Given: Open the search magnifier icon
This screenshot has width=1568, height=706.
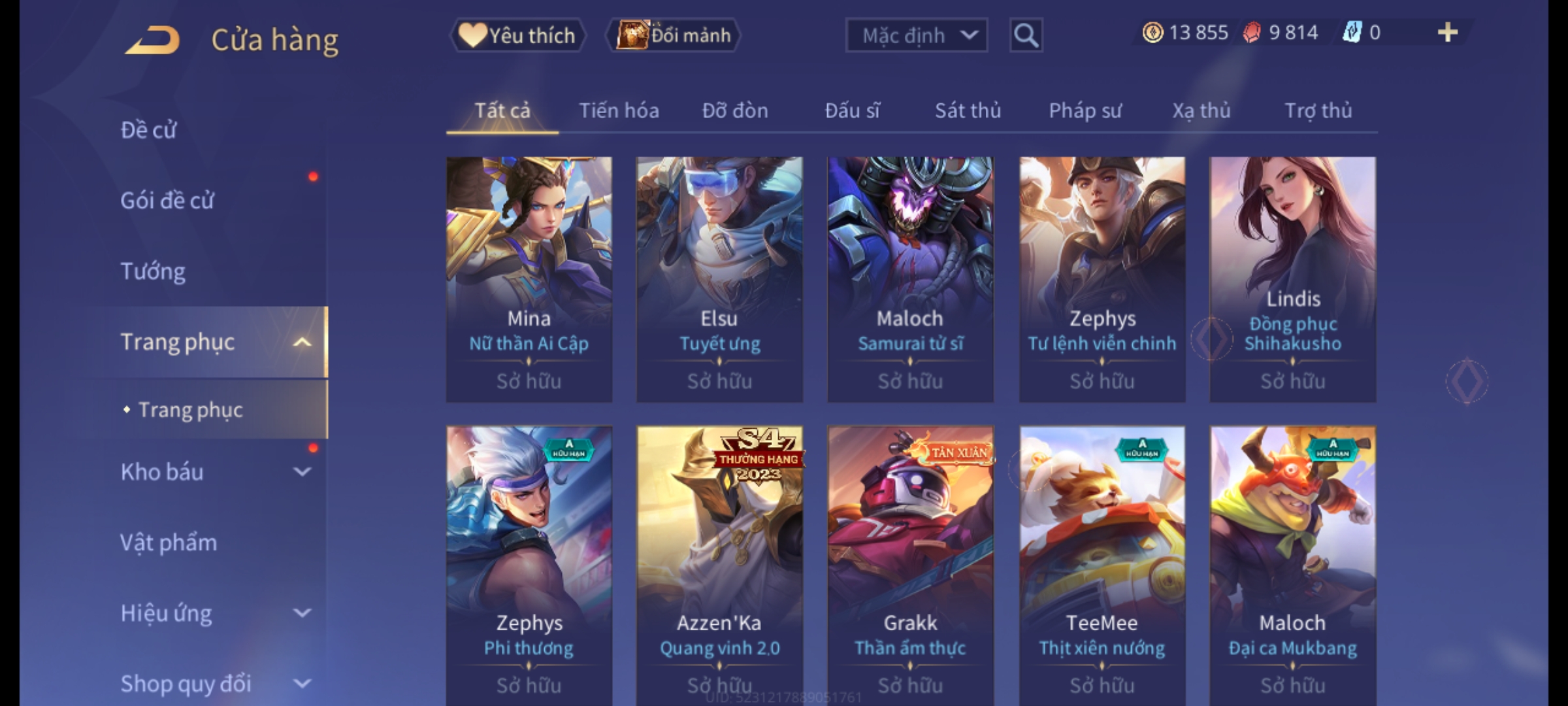Looking at the screenshot, I should pyautogui.click(x=1026, y=35).
